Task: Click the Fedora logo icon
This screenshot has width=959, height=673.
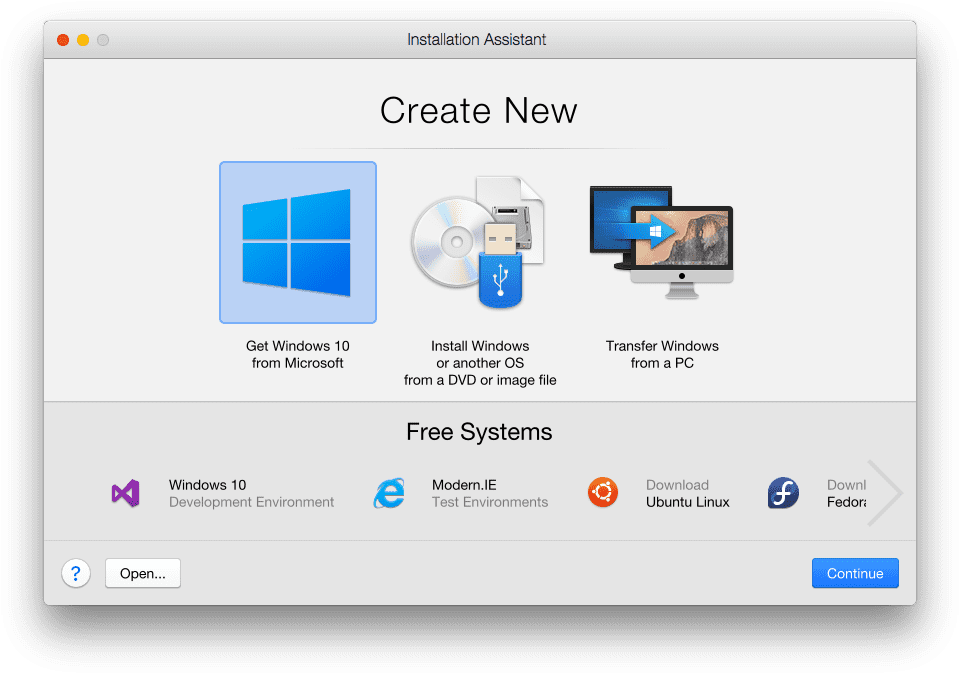Action: (783, 493)
